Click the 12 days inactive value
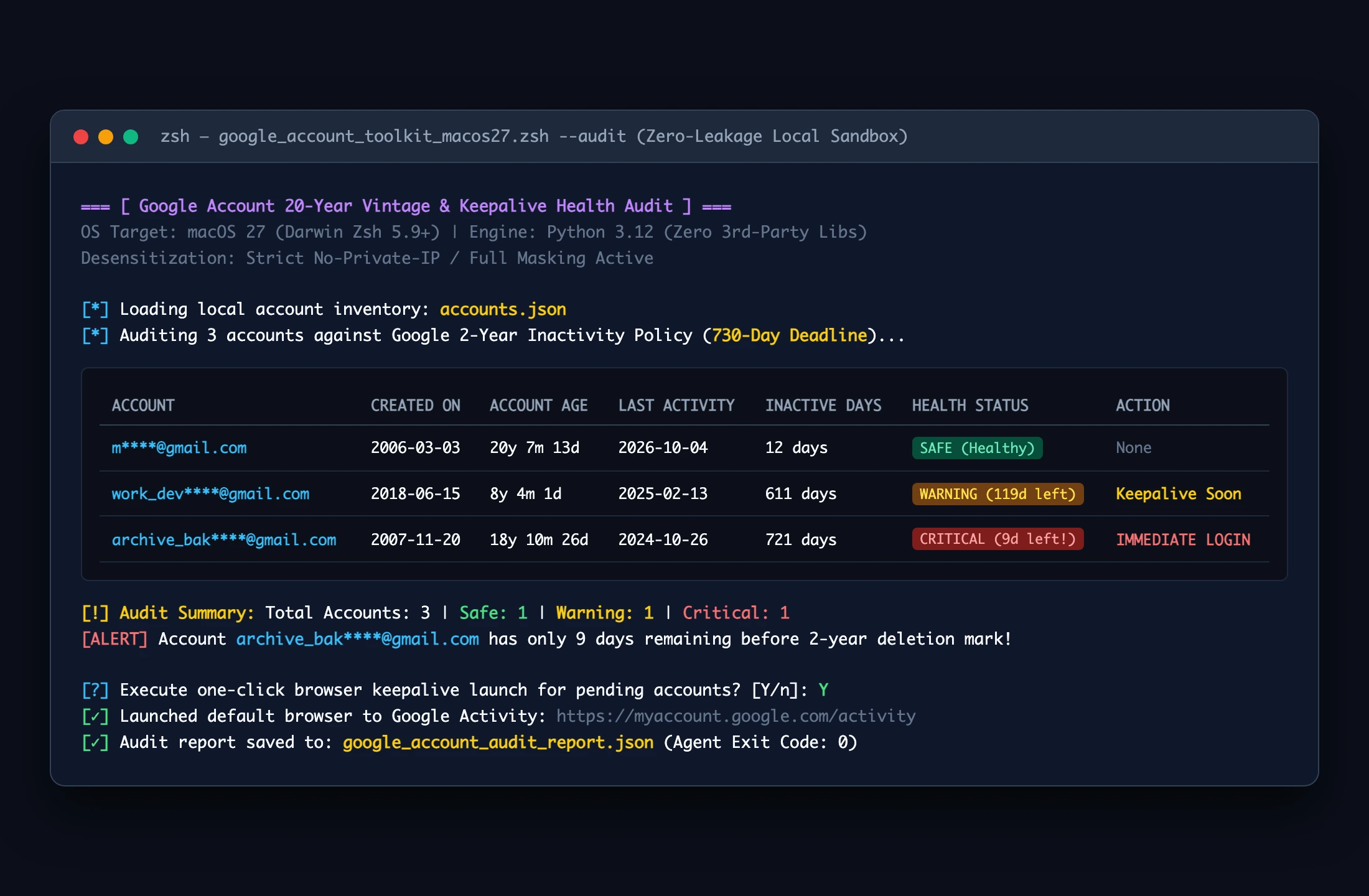Screen dimensions: 1369x896 coord(797,448)
